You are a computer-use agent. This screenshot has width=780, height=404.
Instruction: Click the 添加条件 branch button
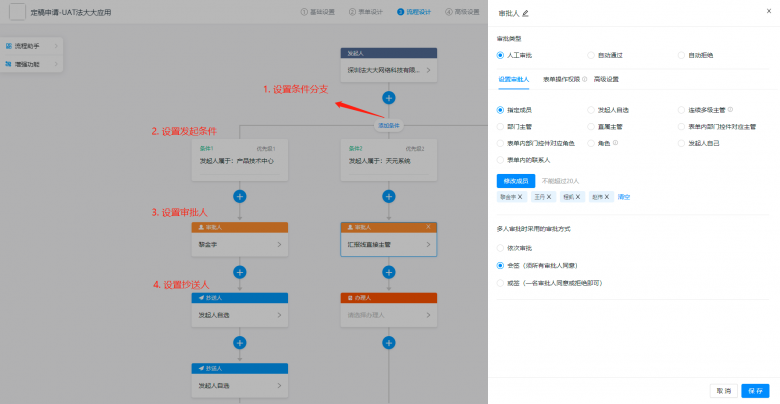coord(389,126)
